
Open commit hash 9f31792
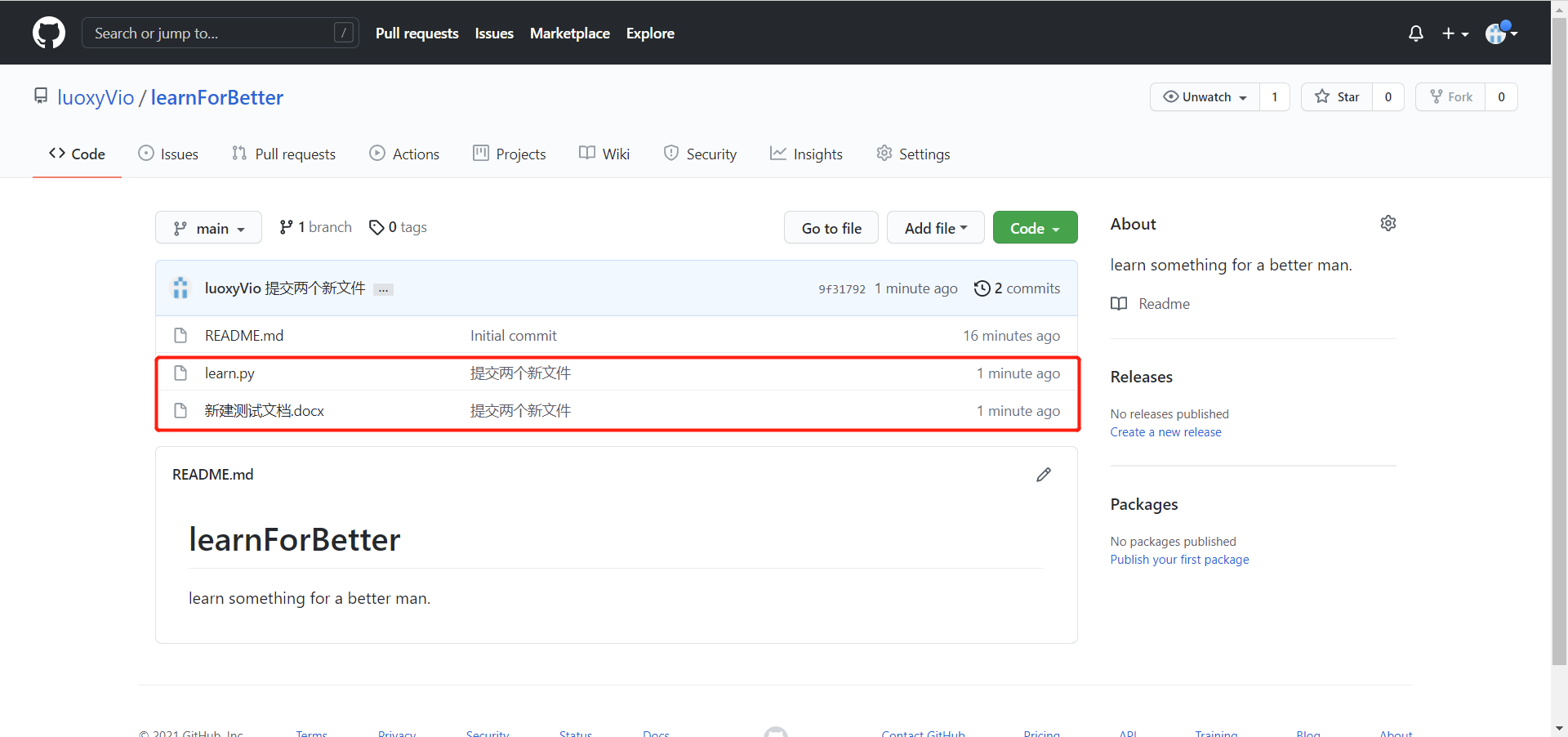pos(842,289)
